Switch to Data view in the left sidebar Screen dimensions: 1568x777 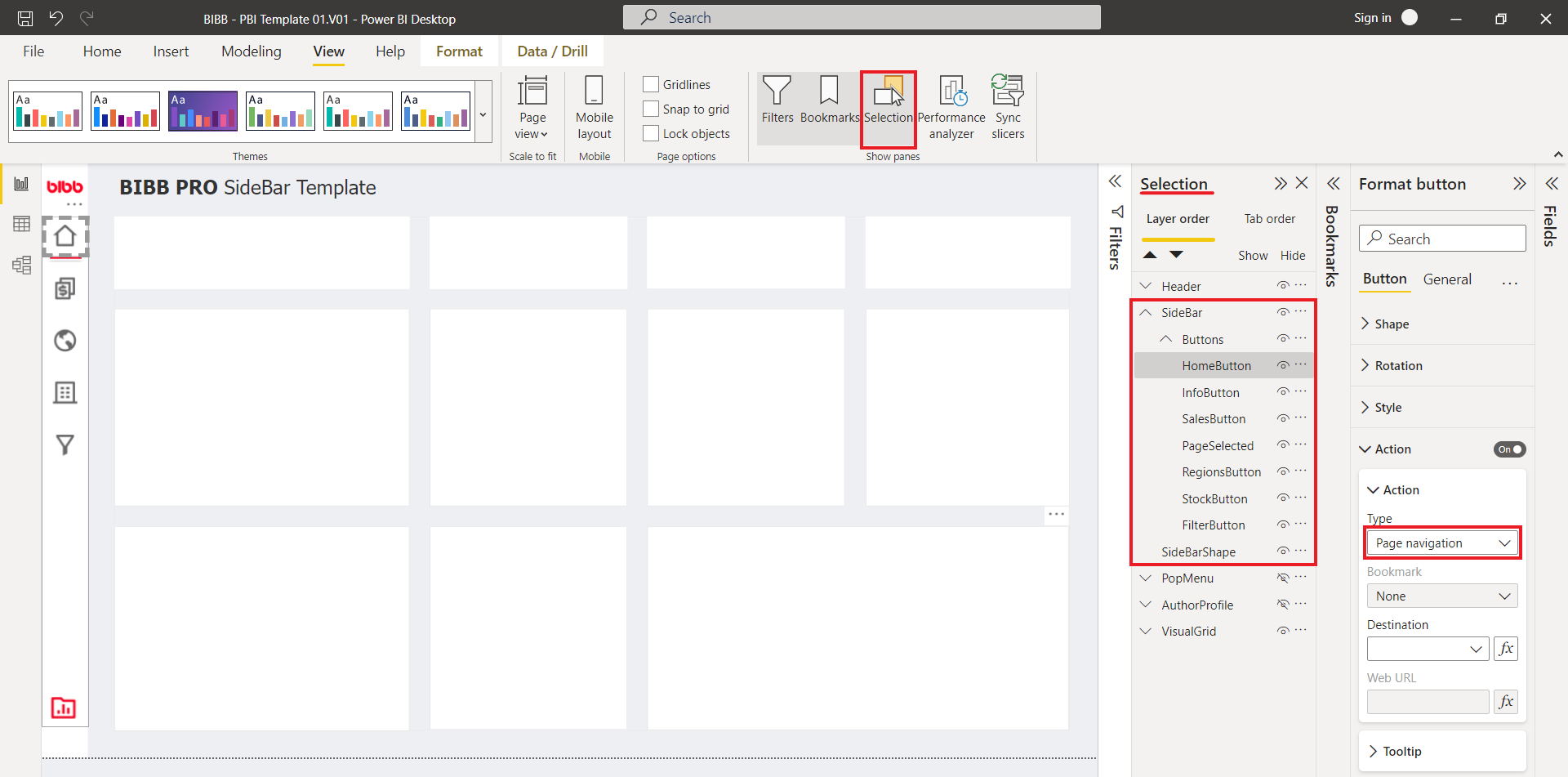click(21, 223)
